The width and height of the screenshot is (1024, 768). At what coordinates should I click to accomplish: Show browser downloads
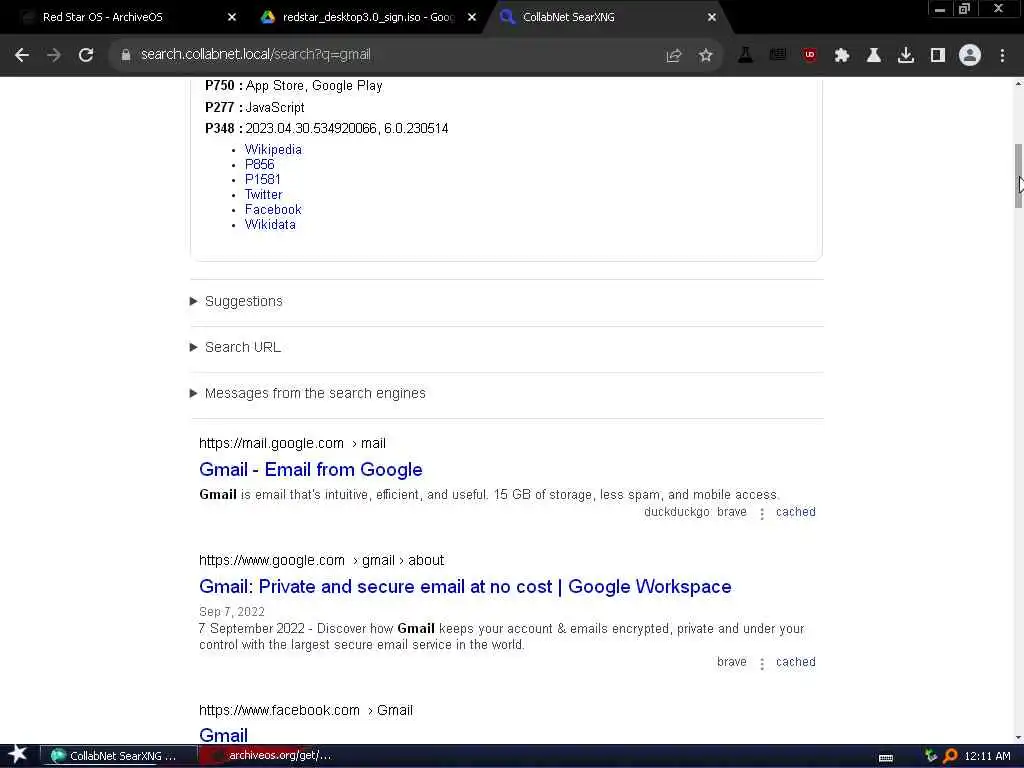click(x=906, y=56)
